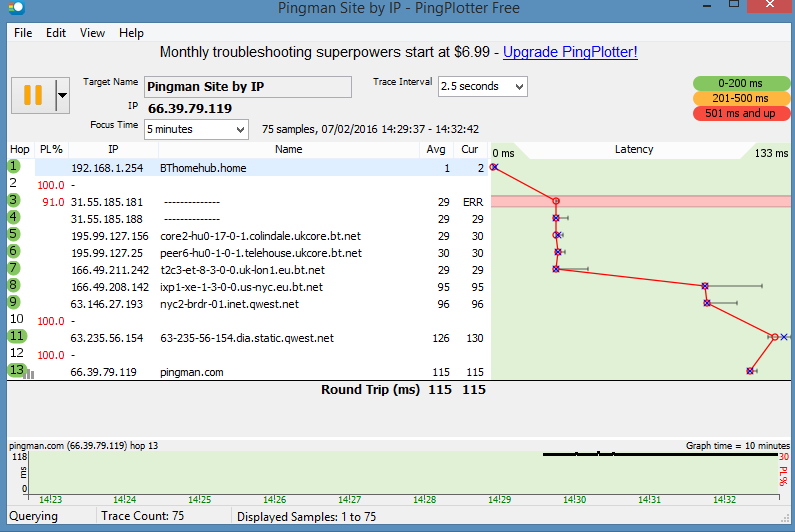Select hop 8 green circle icon
Screen dimensions: 795x532
tap(14, 285)
